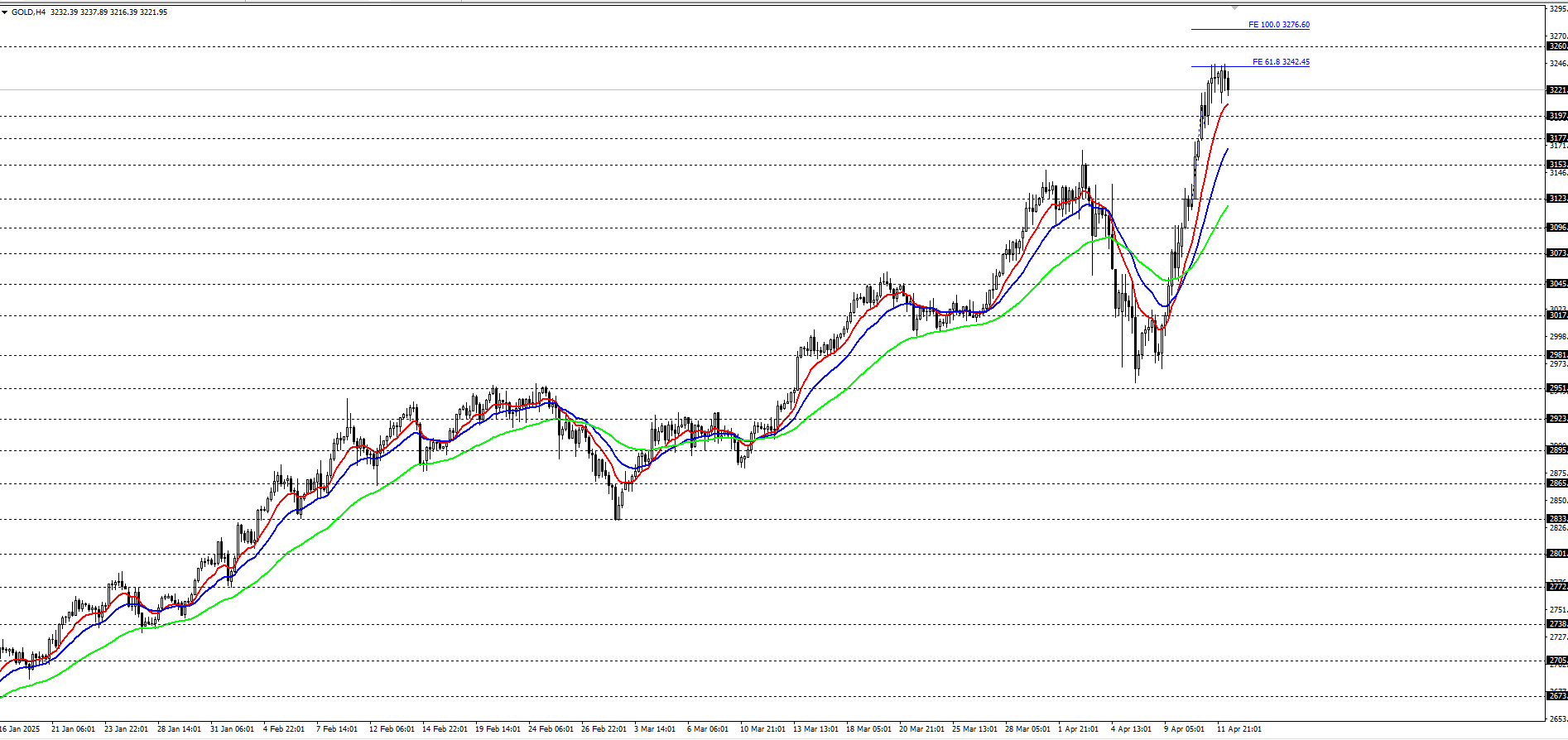Click the 3260 price level label
Viewport: 1568px width, 740px height.
[1557, 46]
